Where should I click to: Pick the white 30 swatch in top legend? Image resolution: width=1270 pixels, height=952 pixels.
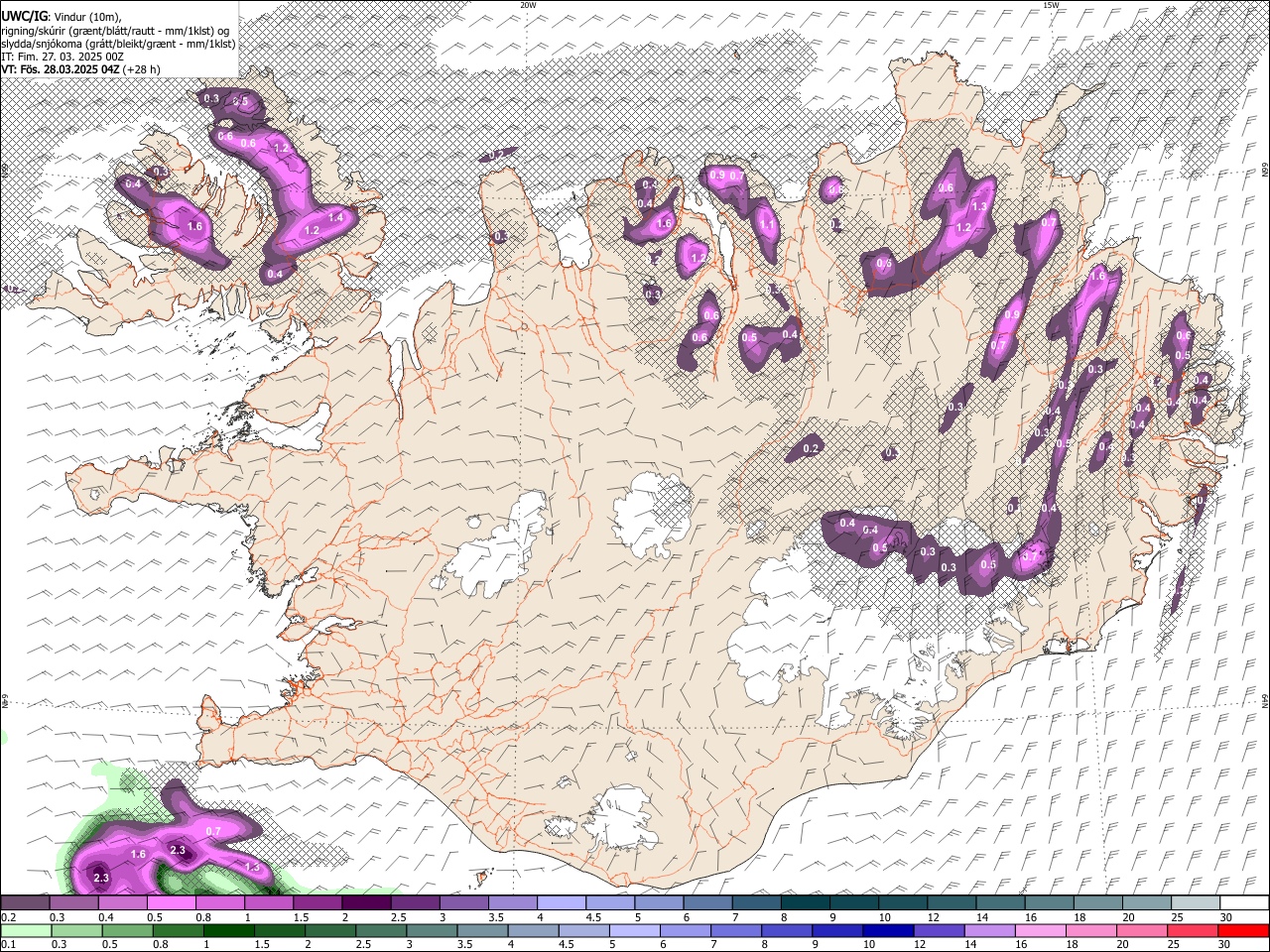1244,902
